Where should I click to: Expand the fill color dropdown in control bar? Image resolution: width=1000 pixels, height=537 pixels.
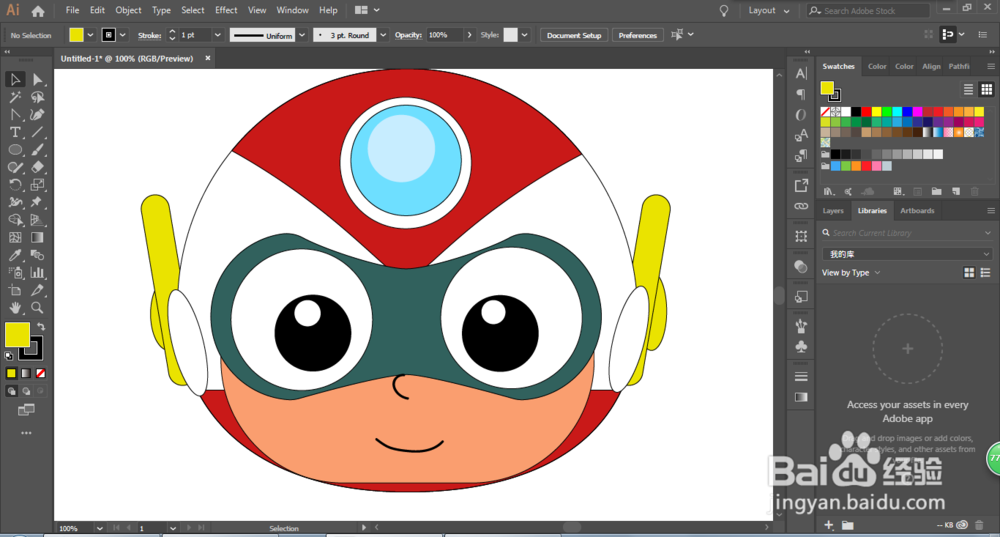coord(91,35)
